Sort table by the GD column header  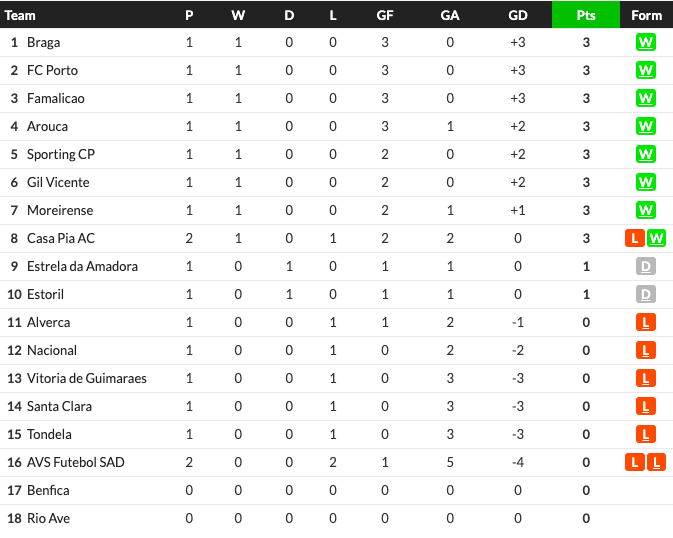(518, 15)
